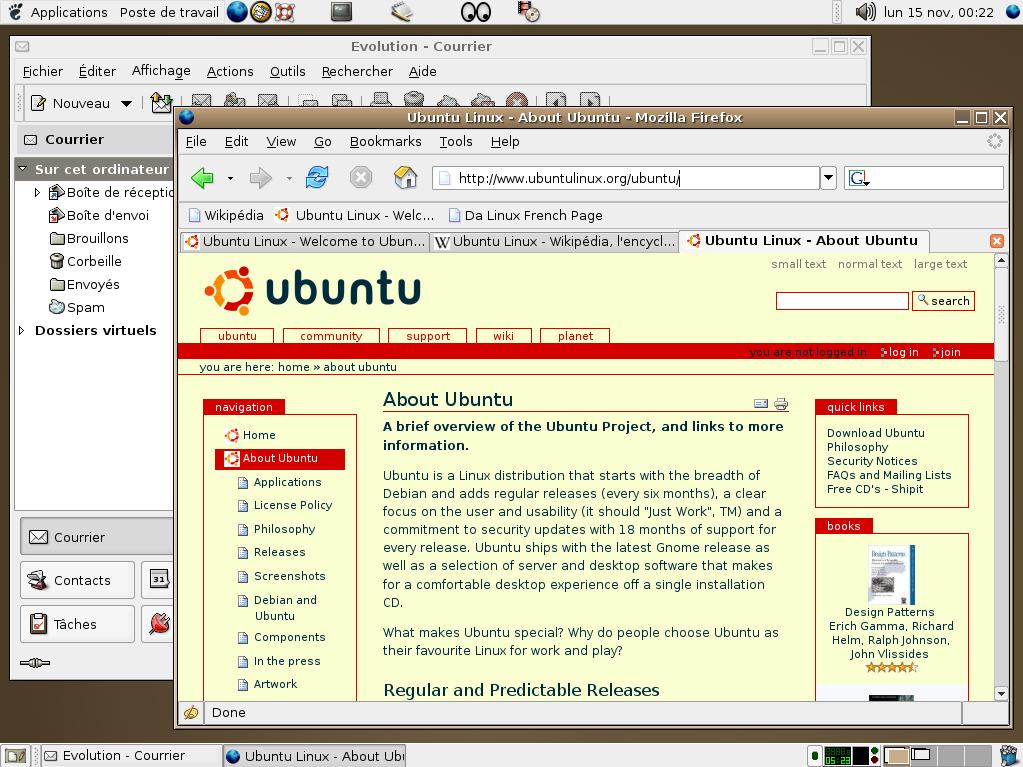The width and height of the screenshot is (1023, 767).
Task: Click the page 'search' button
Action: pyautogui.click(x=943, y=301)
